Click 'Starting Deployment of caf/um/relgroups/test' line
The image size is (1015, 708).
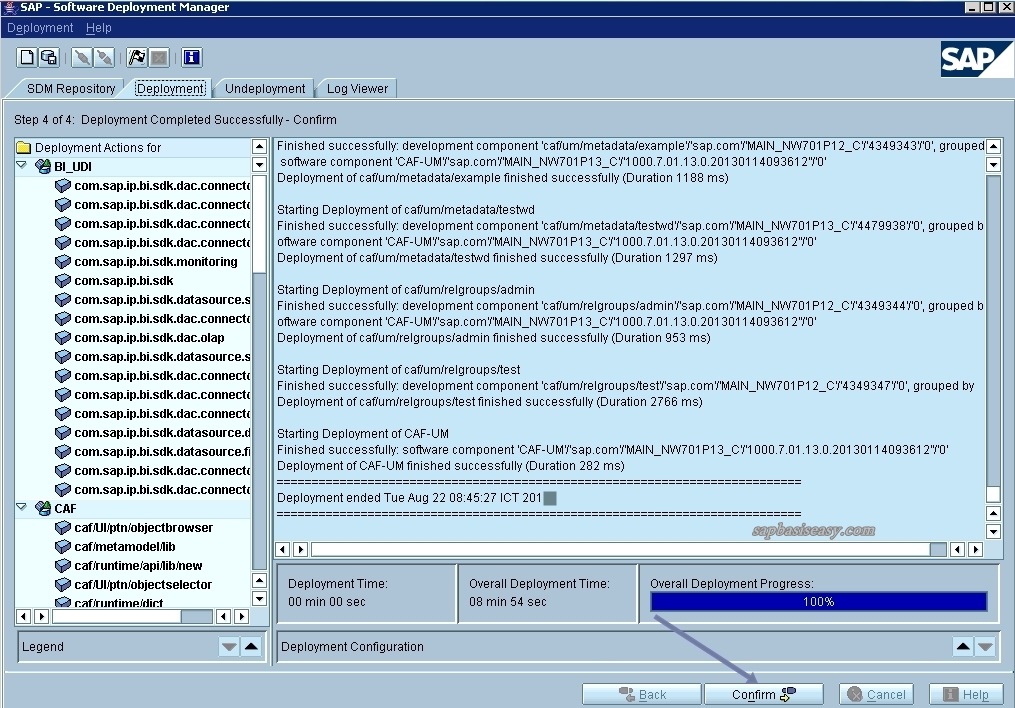(398, 370)
